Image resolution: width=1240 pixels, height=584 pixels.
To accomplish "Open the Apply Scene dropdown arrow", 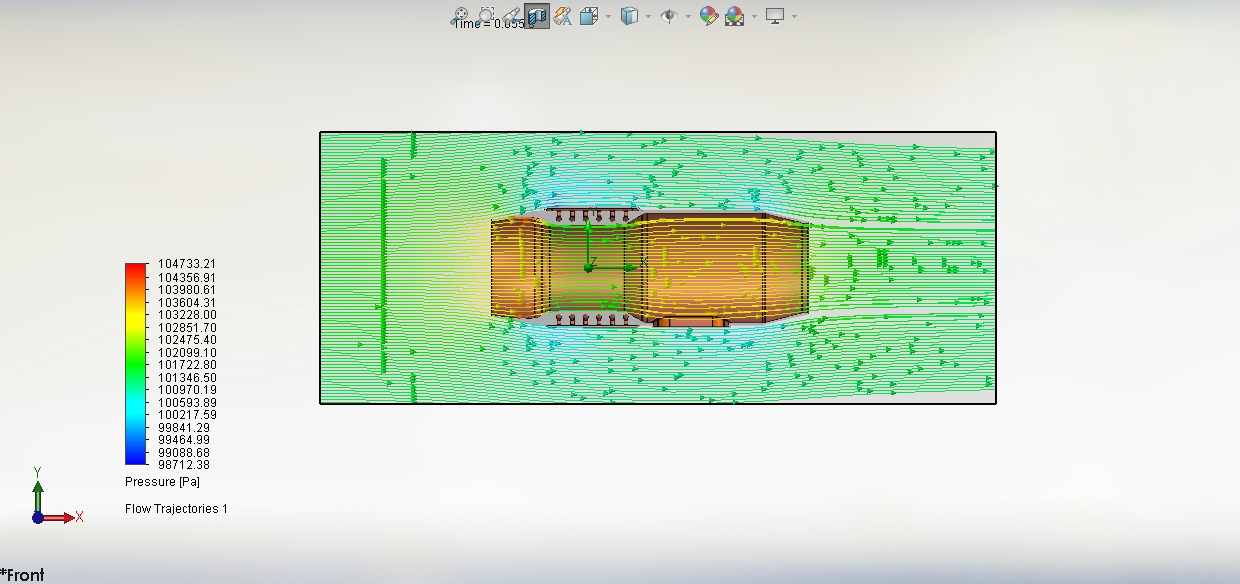I will coord(753,16).
